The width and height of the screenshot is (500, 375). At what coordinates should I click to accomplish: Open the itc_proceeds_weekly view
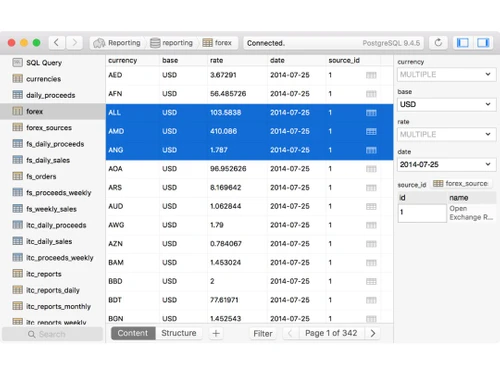tap(53, 258)
